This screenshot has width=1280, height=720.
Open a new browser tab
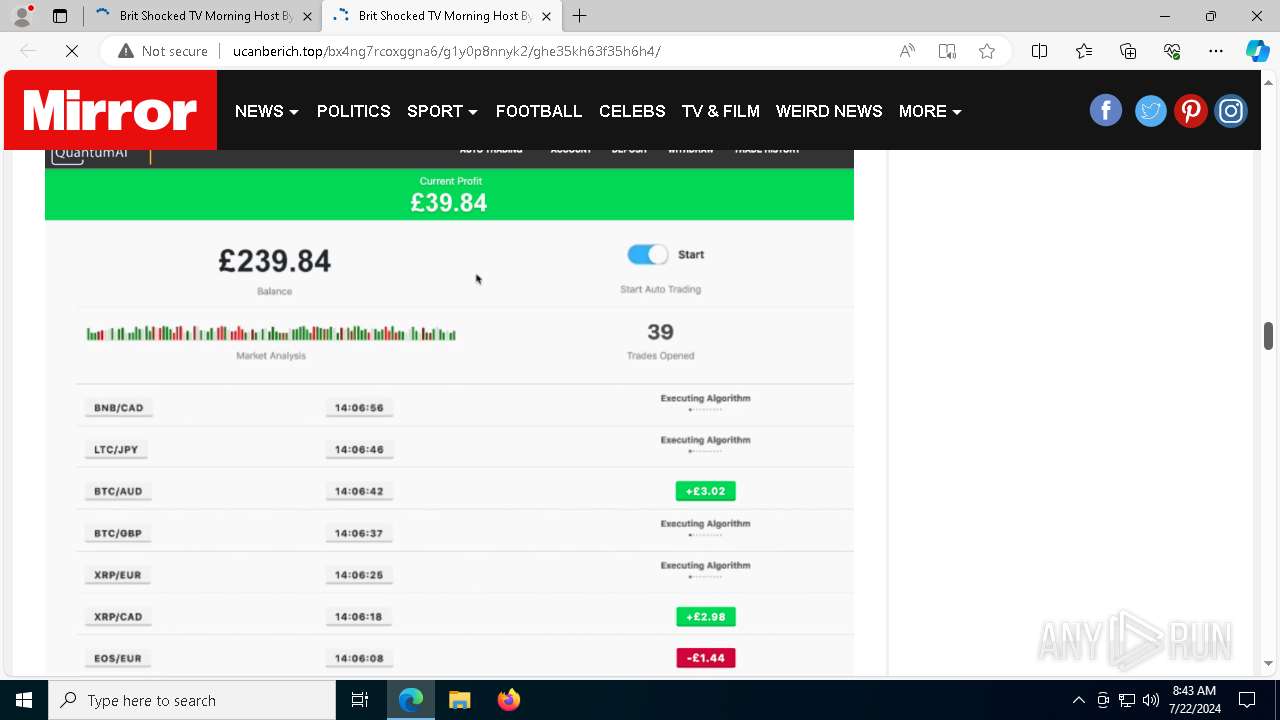580,16
